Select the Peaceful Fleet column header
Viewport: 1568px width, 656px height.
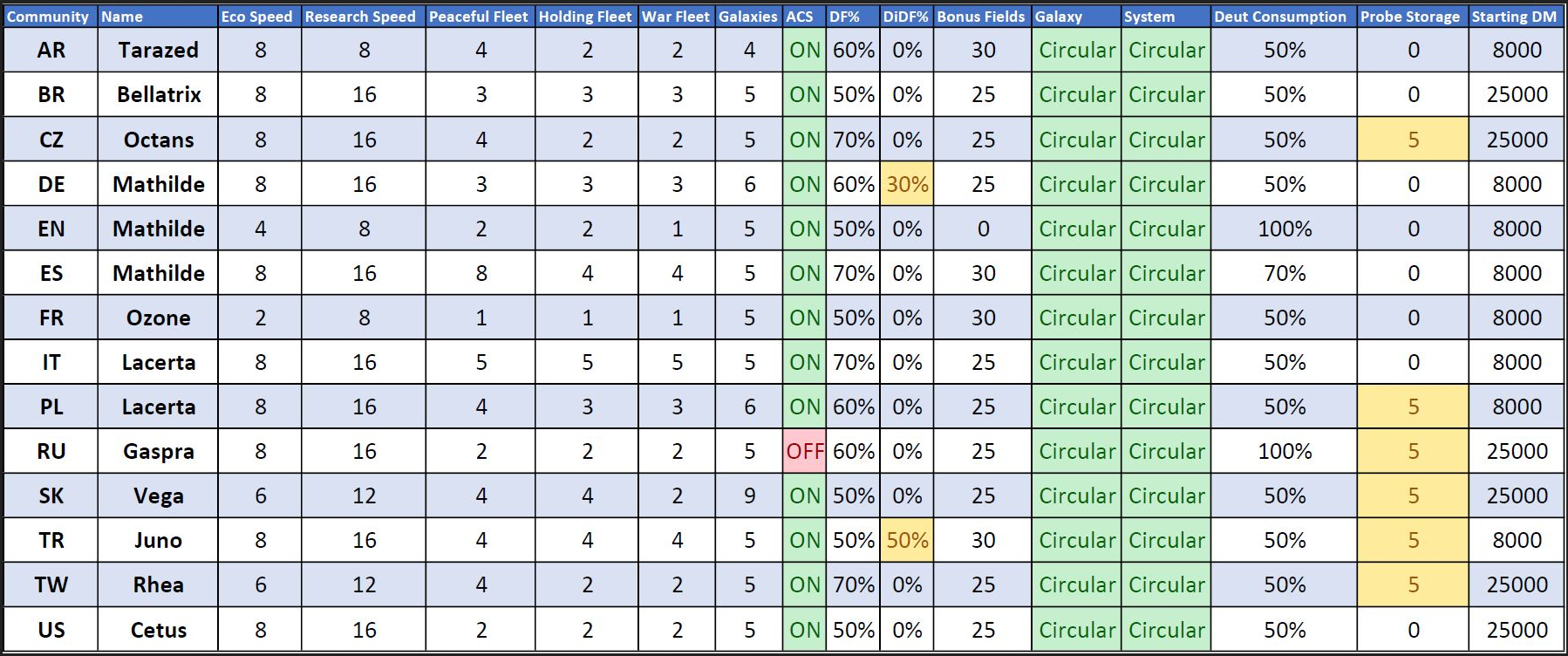(x=479, y=17)
